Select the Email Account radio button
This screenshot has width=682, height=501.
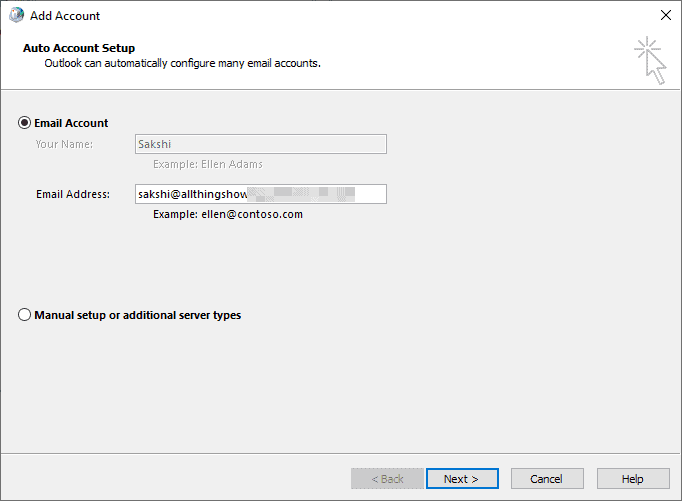coord(24,123)
